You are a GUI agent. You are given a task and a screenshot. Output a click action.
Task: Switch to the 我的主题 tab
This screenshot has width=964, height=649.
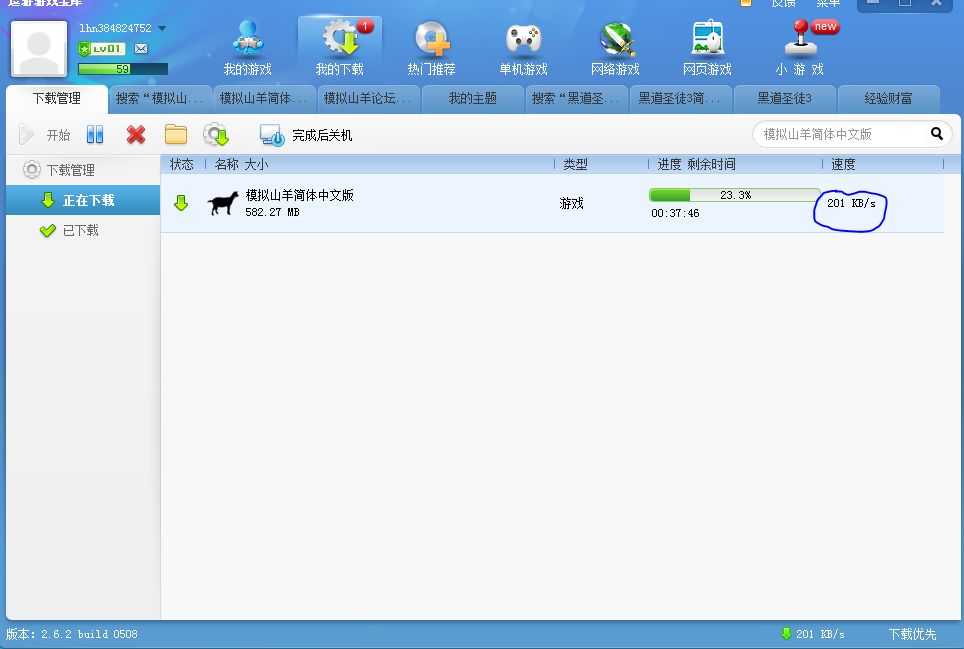(x=472, y=98)
